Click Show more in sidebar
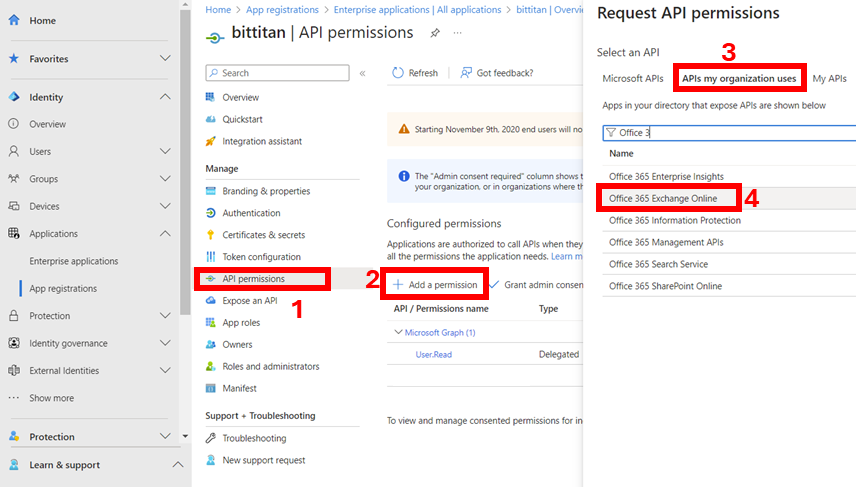Screen dimensions: 856x487 pos(51,398)
